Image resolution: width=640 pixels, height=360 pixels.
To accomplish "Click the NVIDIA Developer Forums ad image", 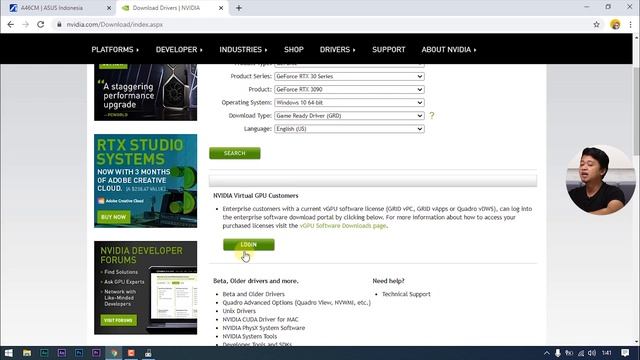I will pos(145,288).
